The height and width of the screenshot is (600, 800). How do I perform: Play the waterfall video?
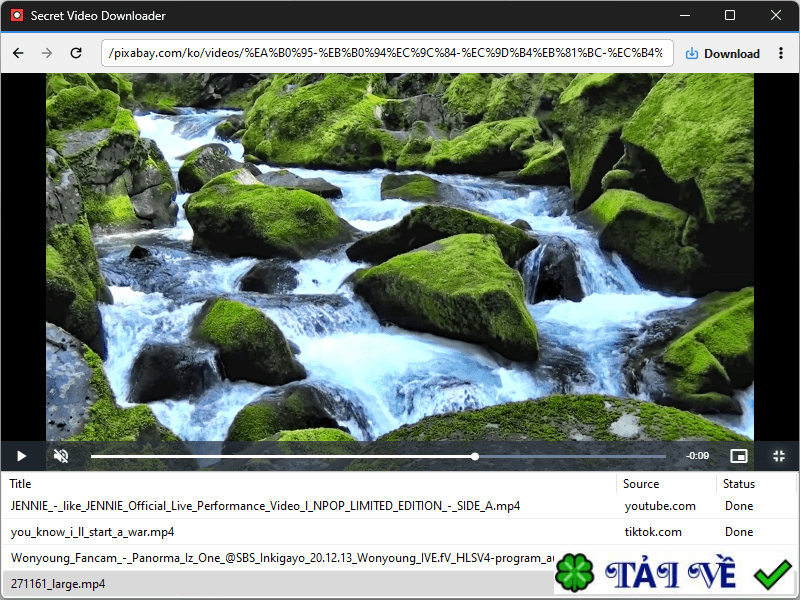(21, 456)
